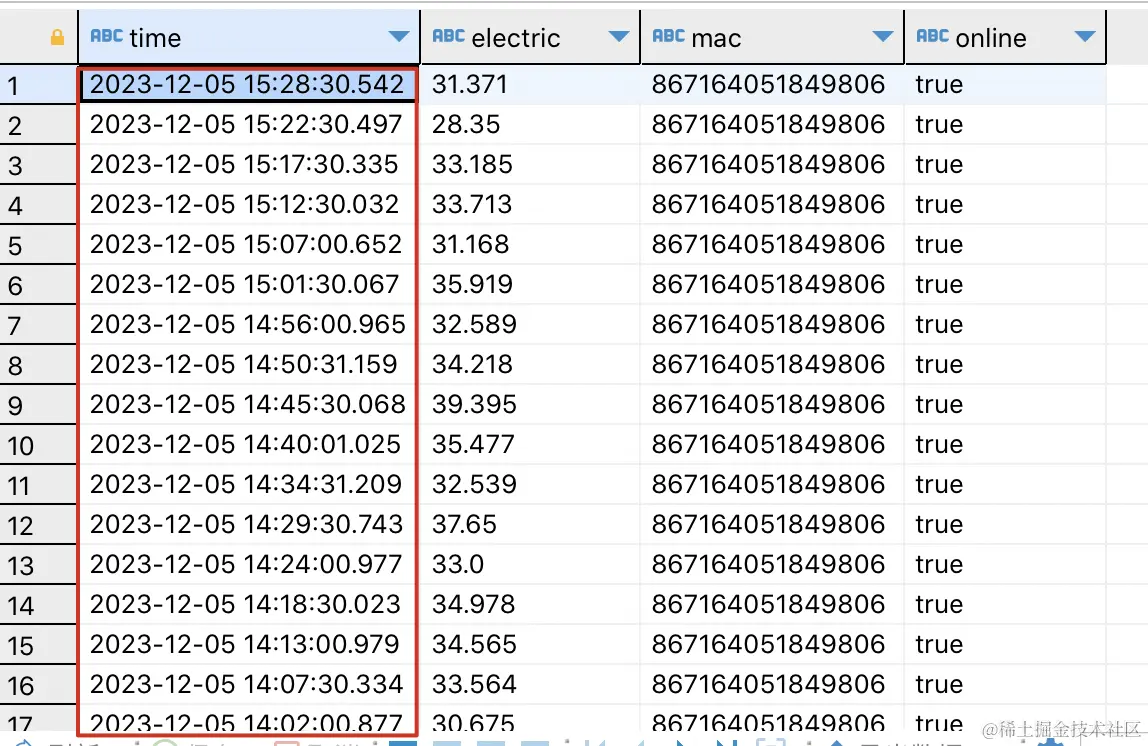Select the mac cell in row 8
1148x746 pixels.
pyautogui.click(x=772, y=364)
